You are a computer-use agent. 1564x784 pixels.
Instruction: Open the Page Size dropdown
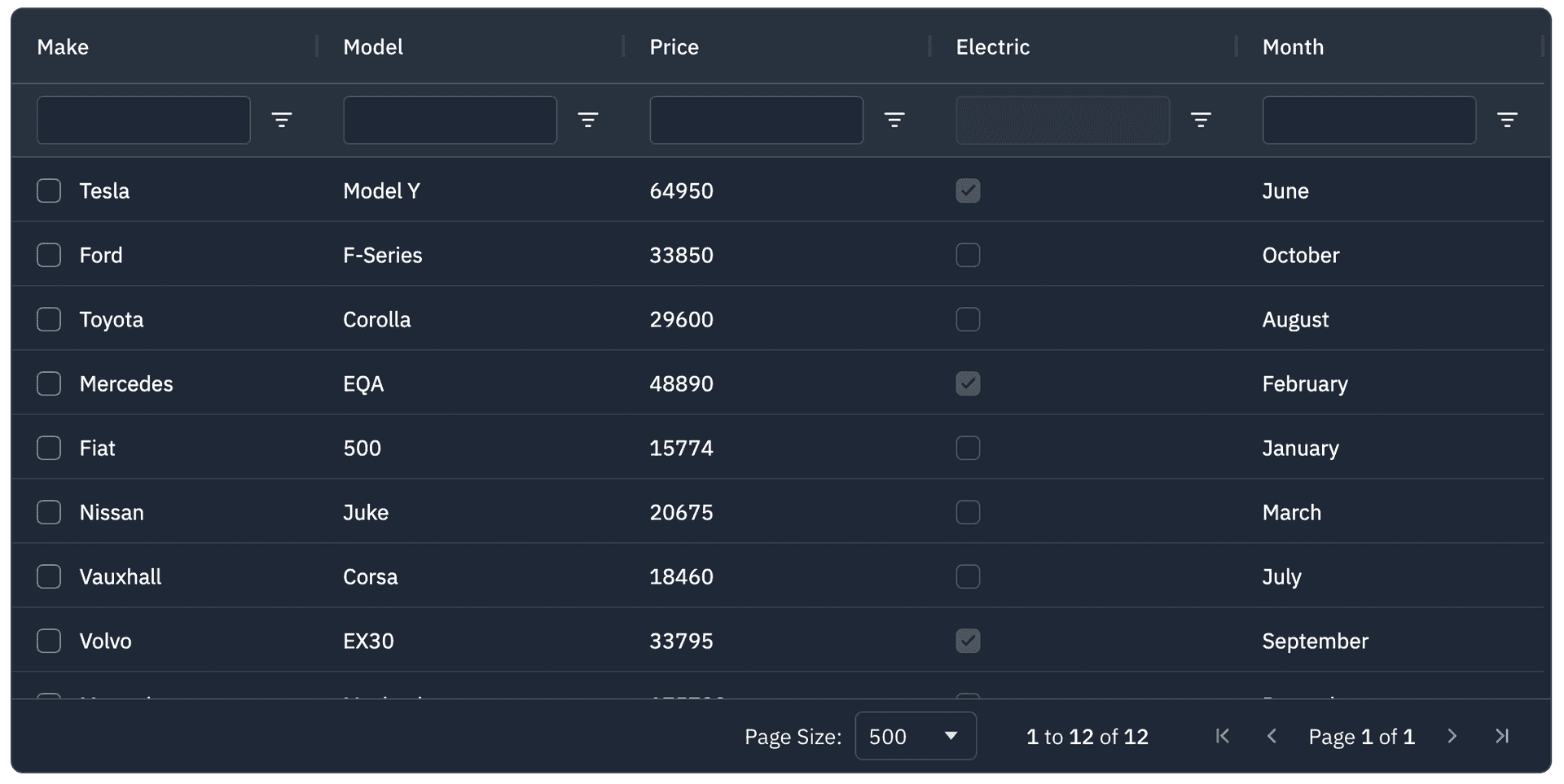coord(916,736)
